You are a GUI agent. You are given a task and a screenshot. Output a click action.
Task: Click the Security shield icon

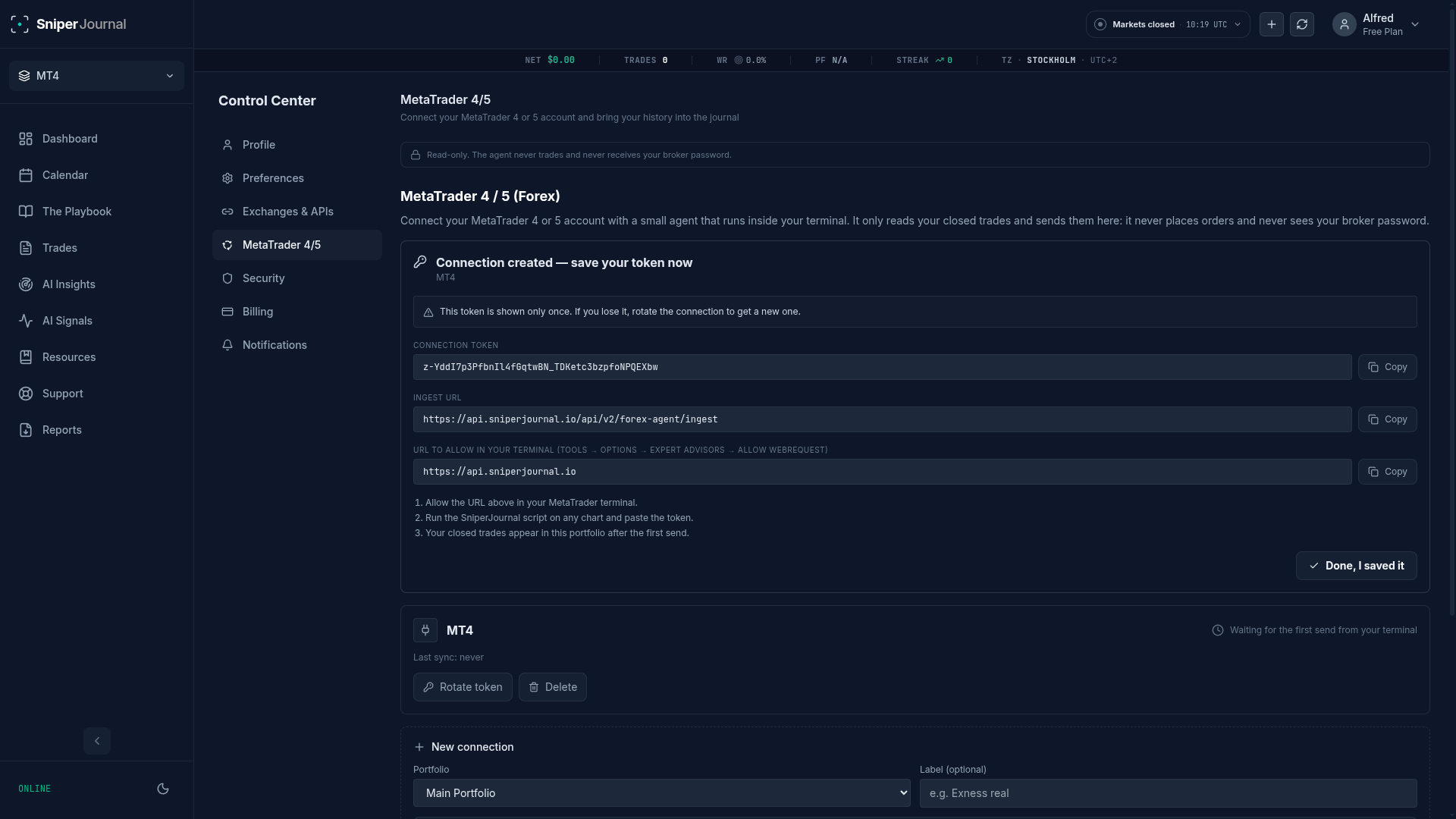227,278
